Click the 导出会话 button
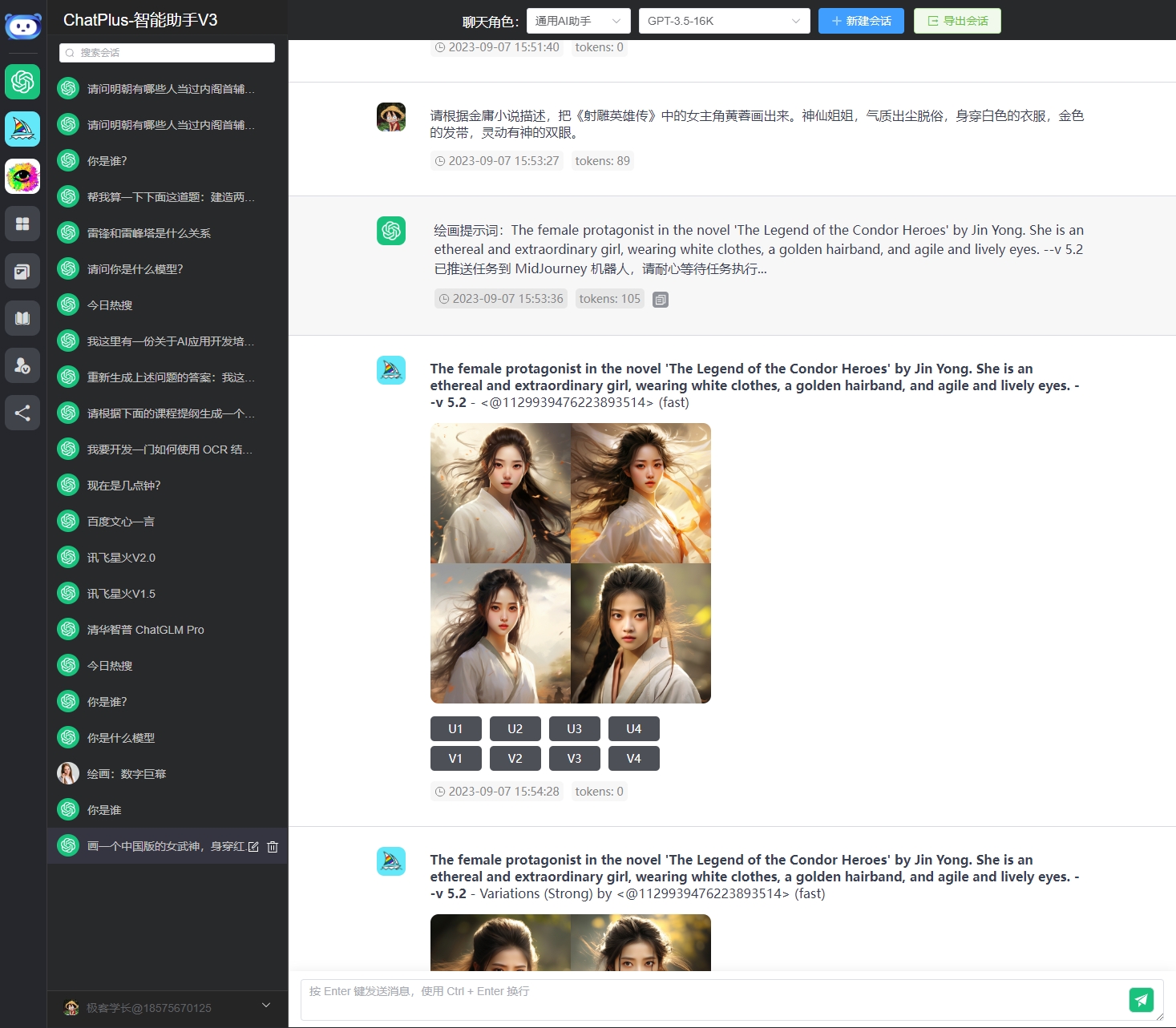This screenshot has height=1028, width=1176. (957, 21)
